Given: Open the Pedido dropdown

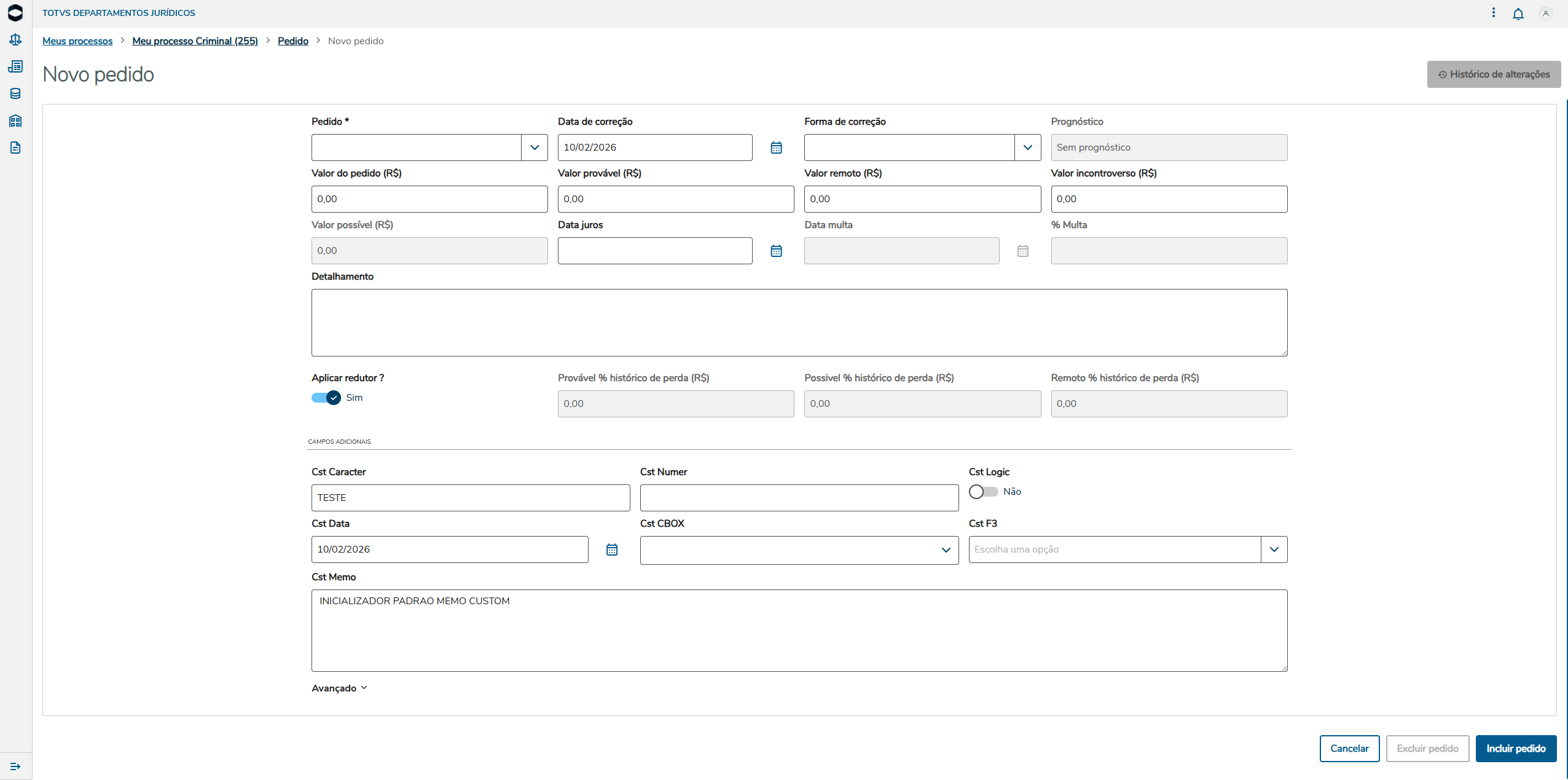Looking at the screenshot, I should [x=534, y=148].
